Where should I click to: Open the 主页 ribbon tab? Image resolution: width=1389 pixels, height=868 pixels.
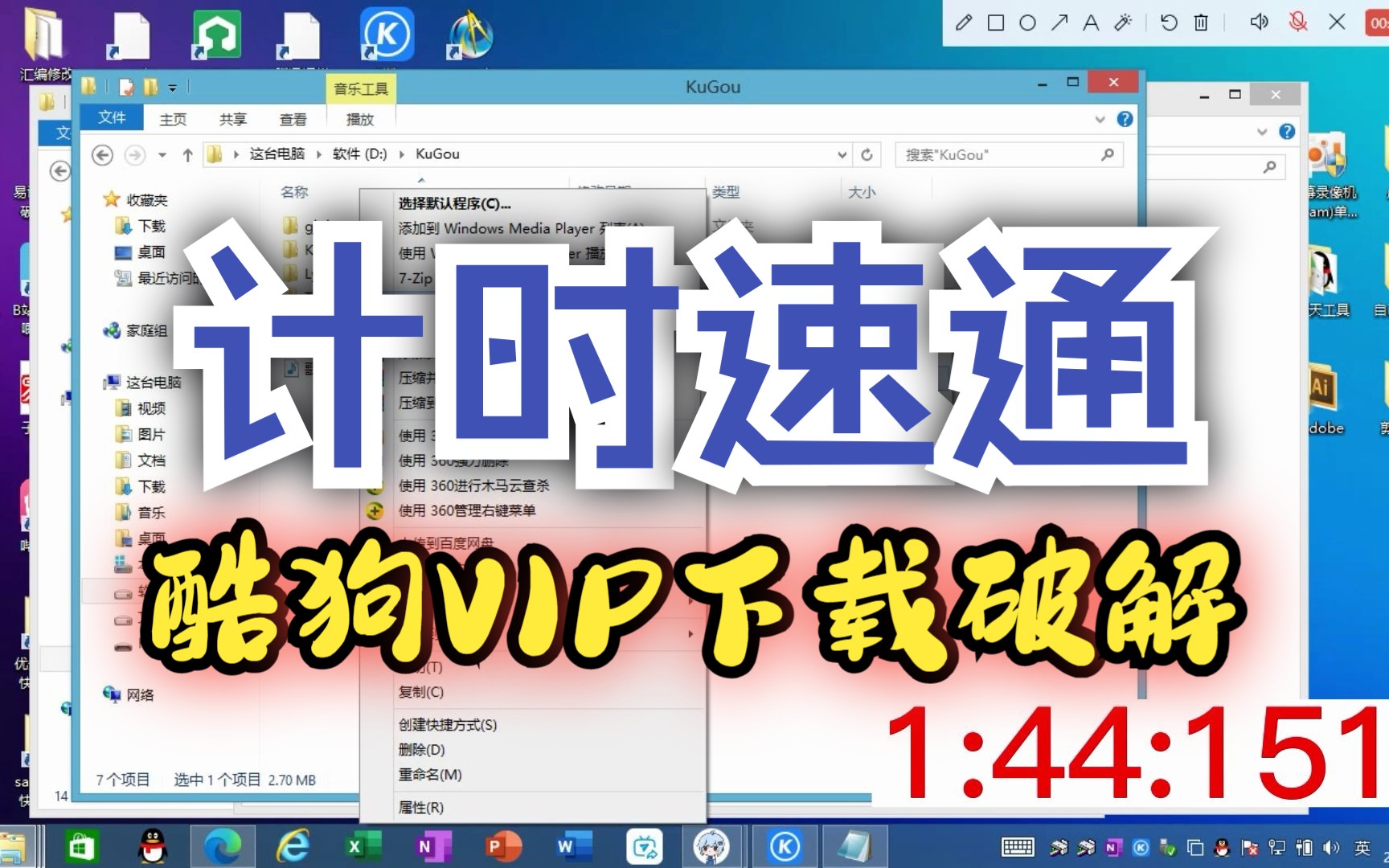click(x=173, y=119)
